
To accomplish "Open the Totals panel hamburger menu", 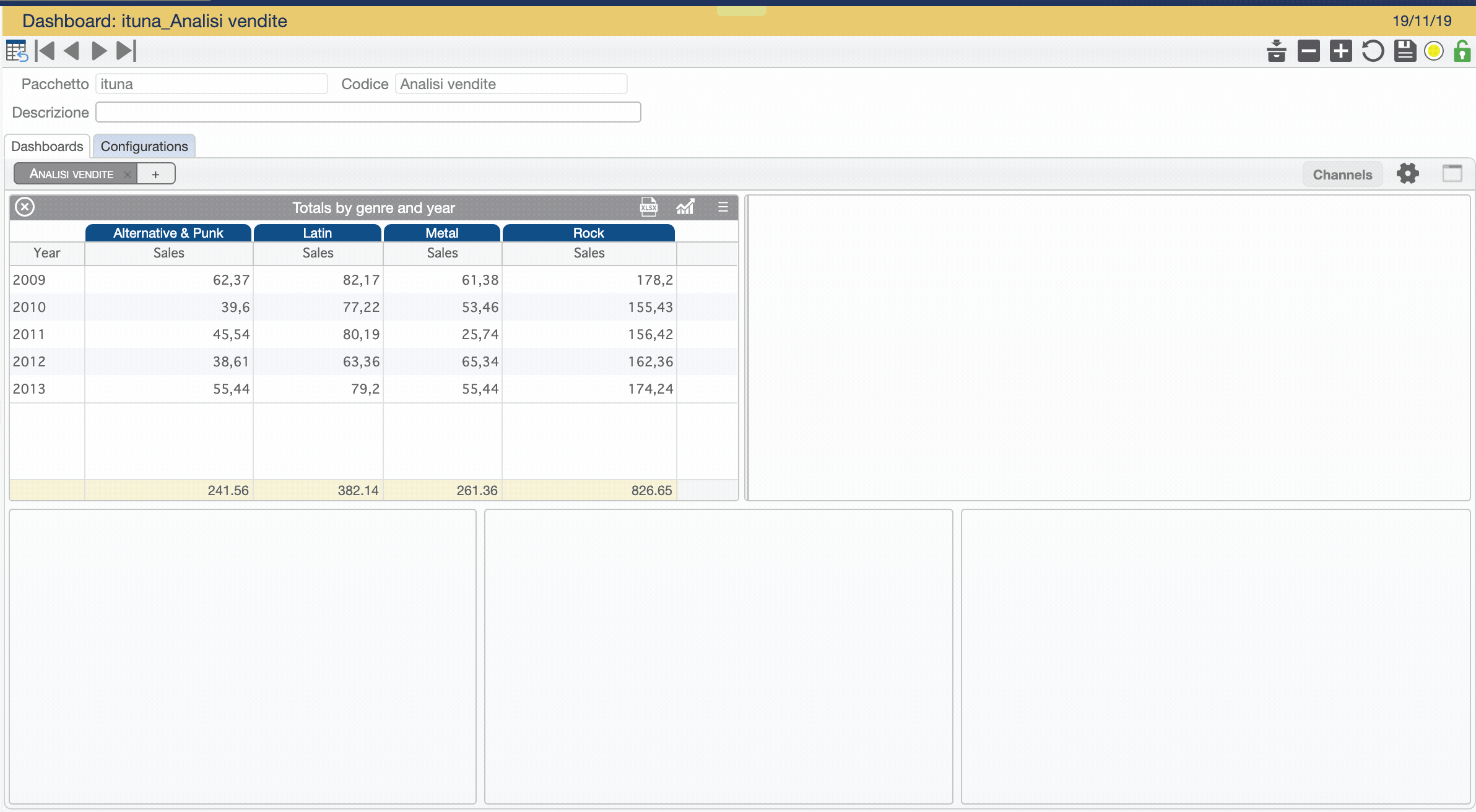I will pos(723,207).
